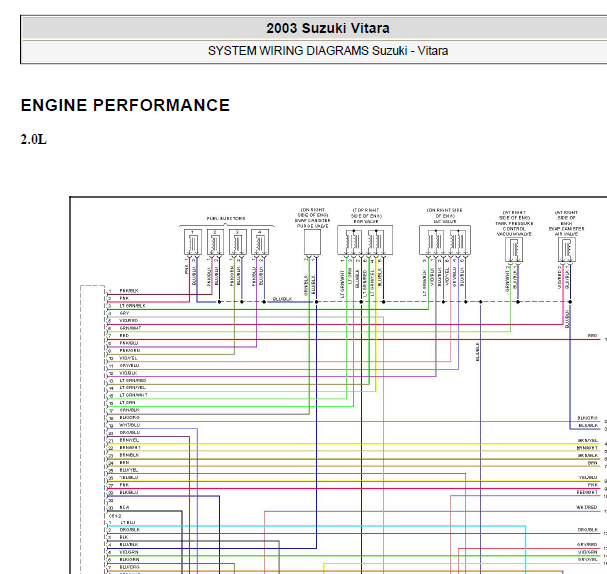607x574 pixels.
Task: Click pin 17 "GRN/BLK" wire label
Action: pyautogui.click(x=129, y=410)
